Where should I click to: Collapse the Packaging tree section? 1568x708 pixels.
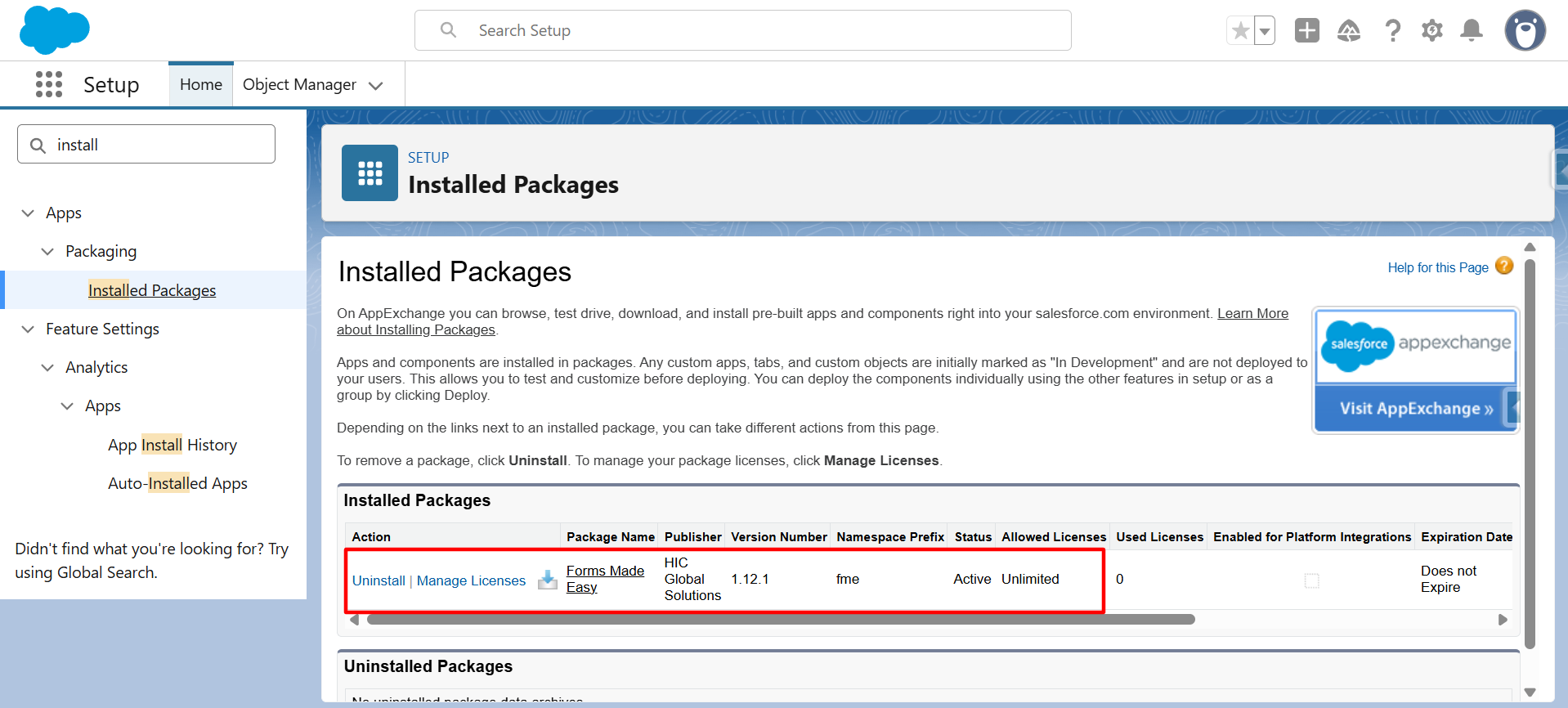coord(47,252)
